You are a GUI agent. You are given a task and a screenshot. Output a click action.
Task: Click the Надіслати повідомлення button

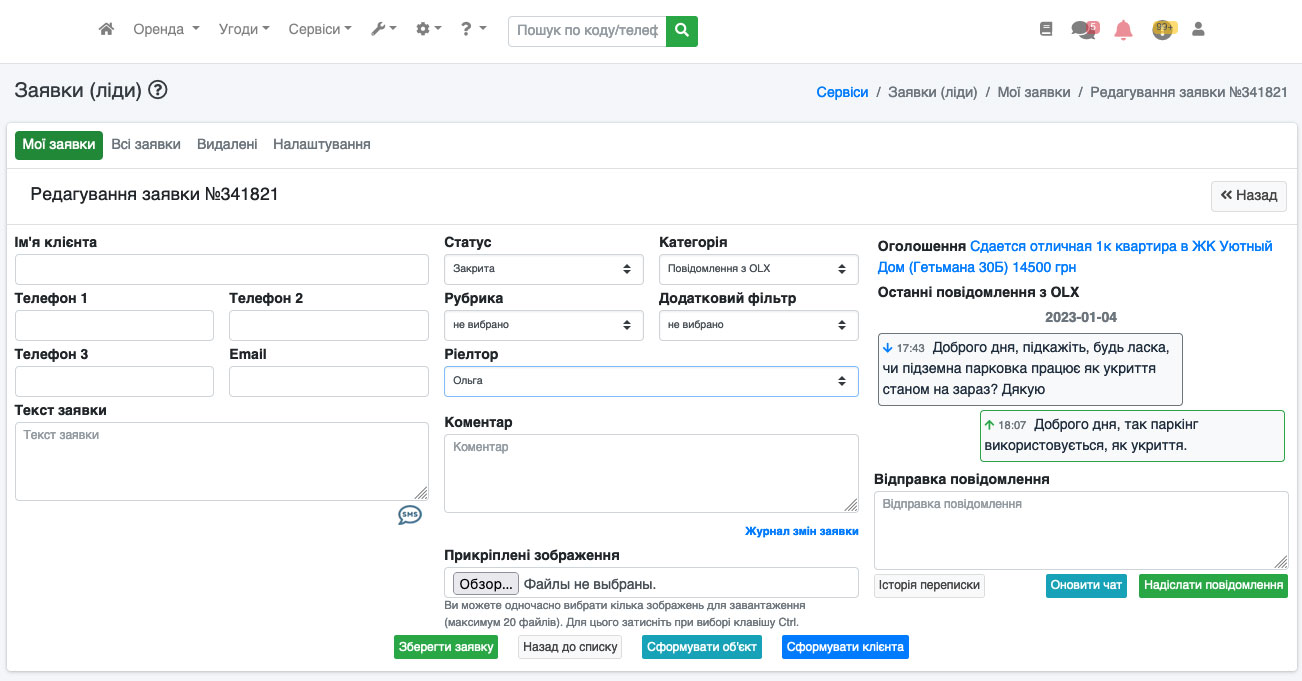click(x=1213, y=586)
